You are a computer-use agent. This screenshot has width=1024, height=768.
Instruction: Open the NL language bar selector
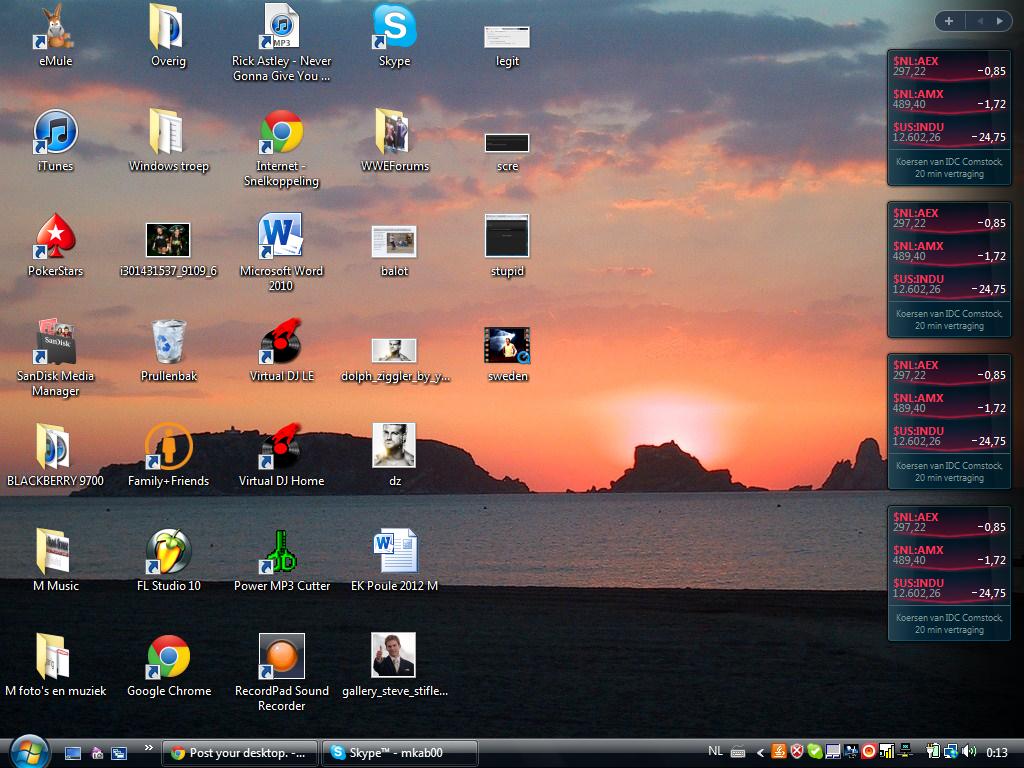(x=715, y=751)
